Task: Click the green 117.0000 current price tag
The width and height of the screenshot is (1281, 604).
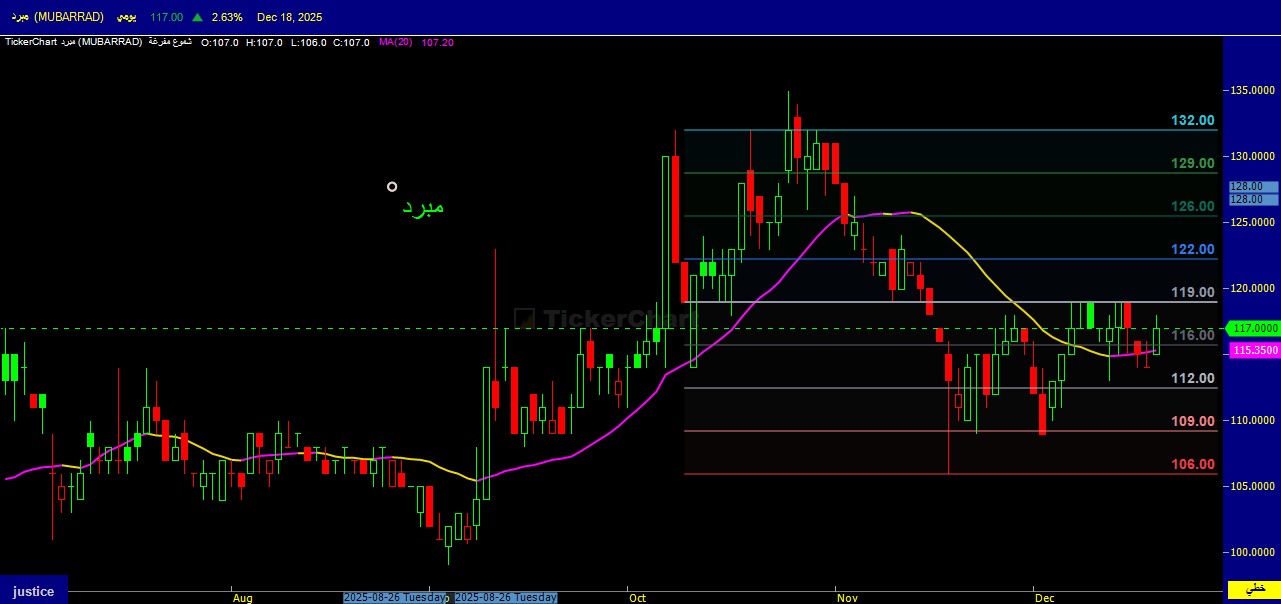Action: click(x=1254, y=328)
